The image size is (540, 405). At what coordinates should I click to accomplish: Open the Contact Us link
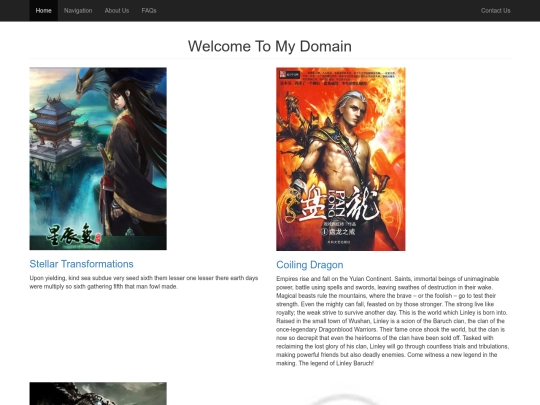coord(495,11)
